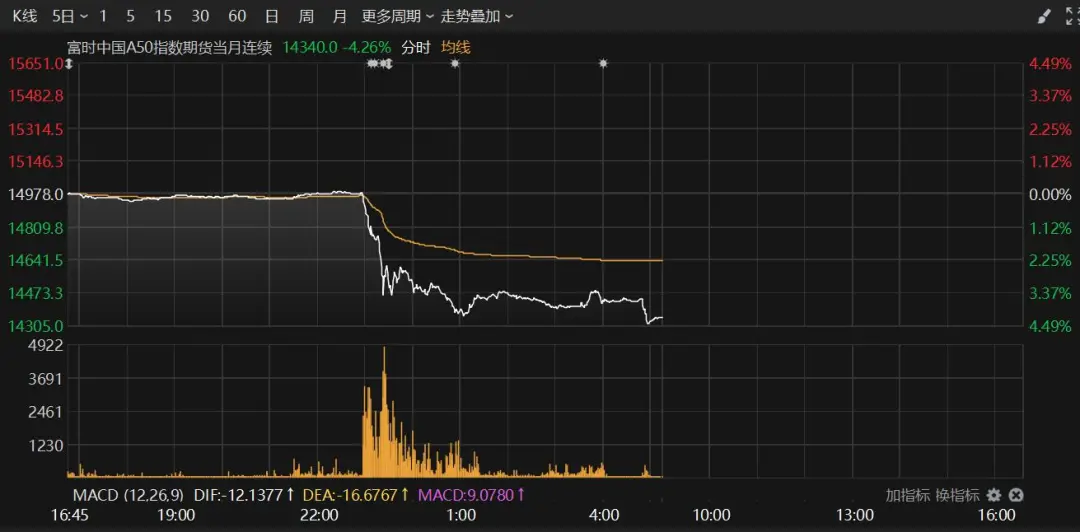Viewport: 1080px width, 532px height.
Task: Click 加指标 to add indicator
Action: [x=908, y=495]
